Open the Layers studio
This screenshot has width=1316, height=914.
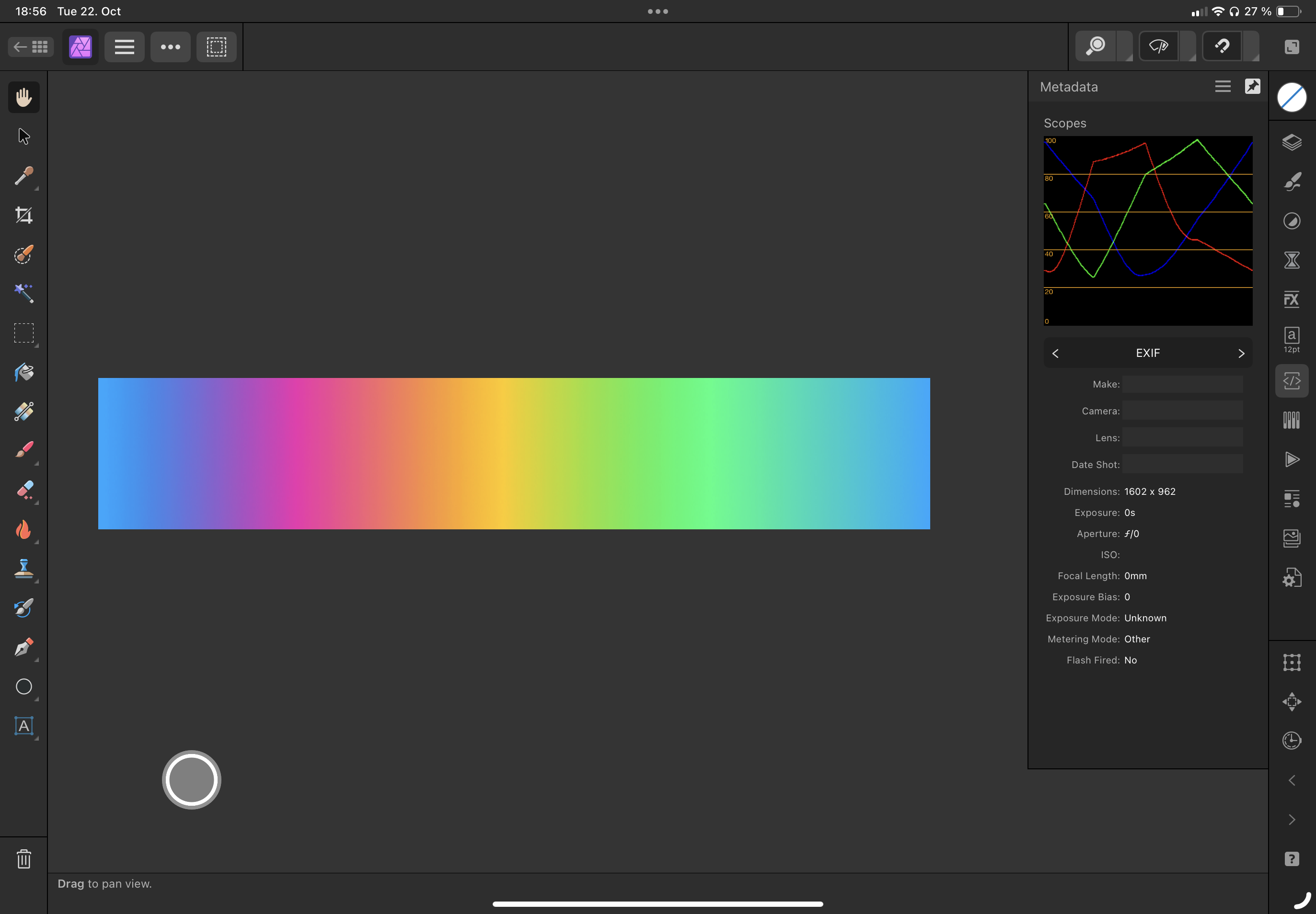coord(1292,142)
